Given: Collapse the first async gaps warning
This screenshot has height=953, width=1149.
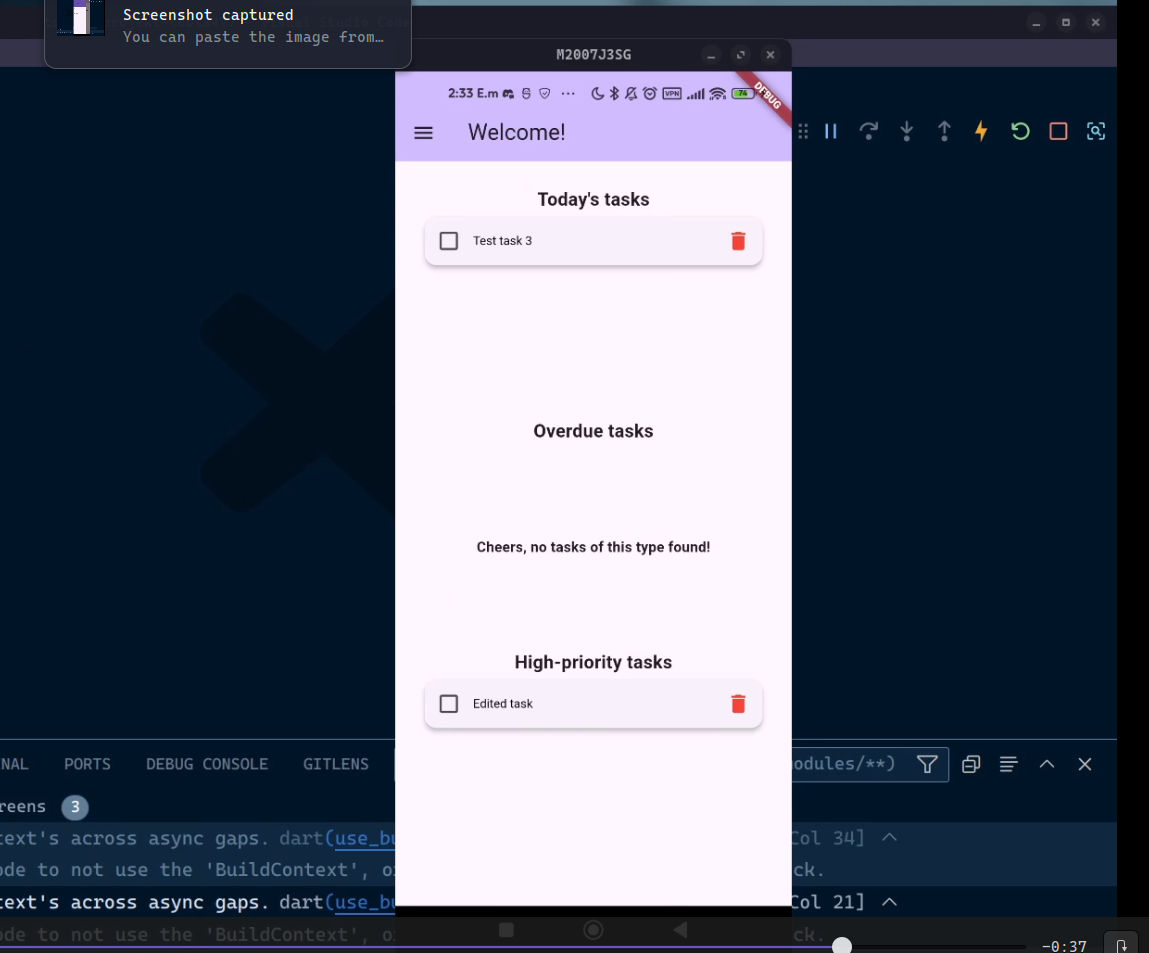Looking at the screenshot, I should point(889,837).
